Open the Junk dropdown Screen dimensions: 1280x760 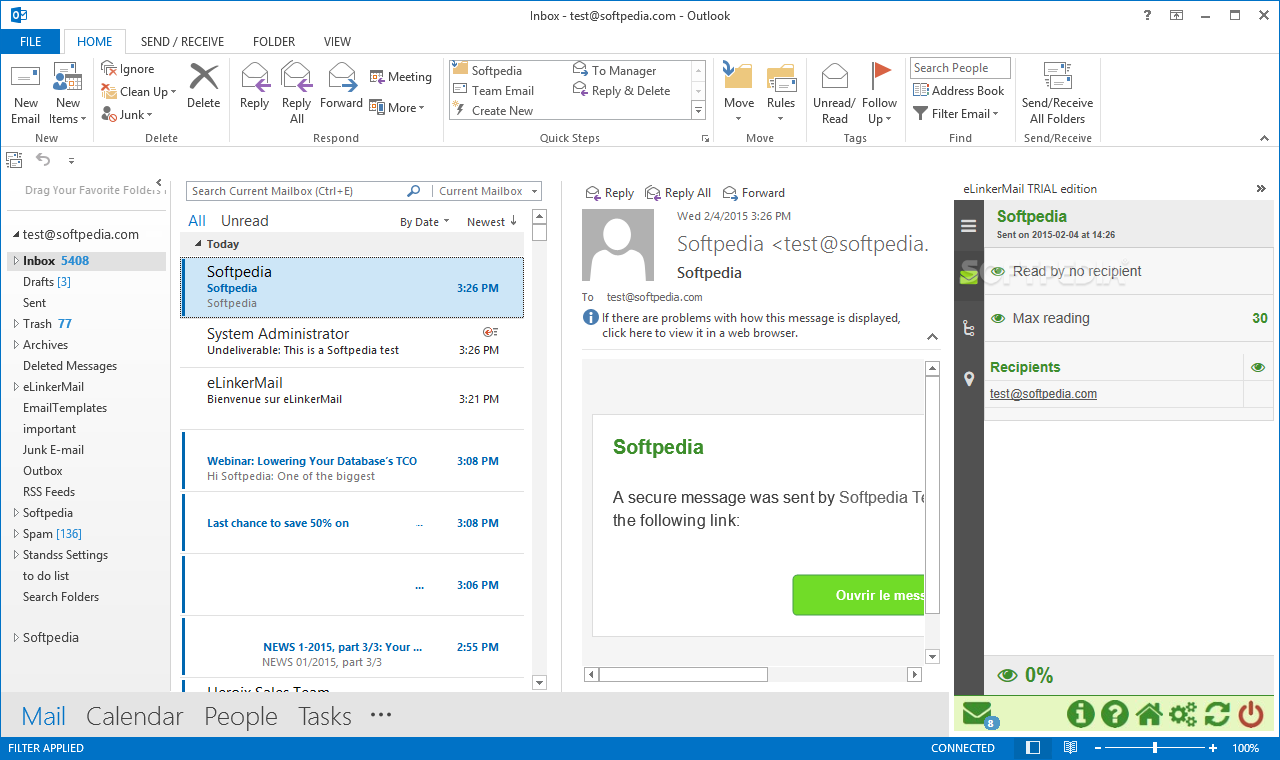[x=126, y=115]
